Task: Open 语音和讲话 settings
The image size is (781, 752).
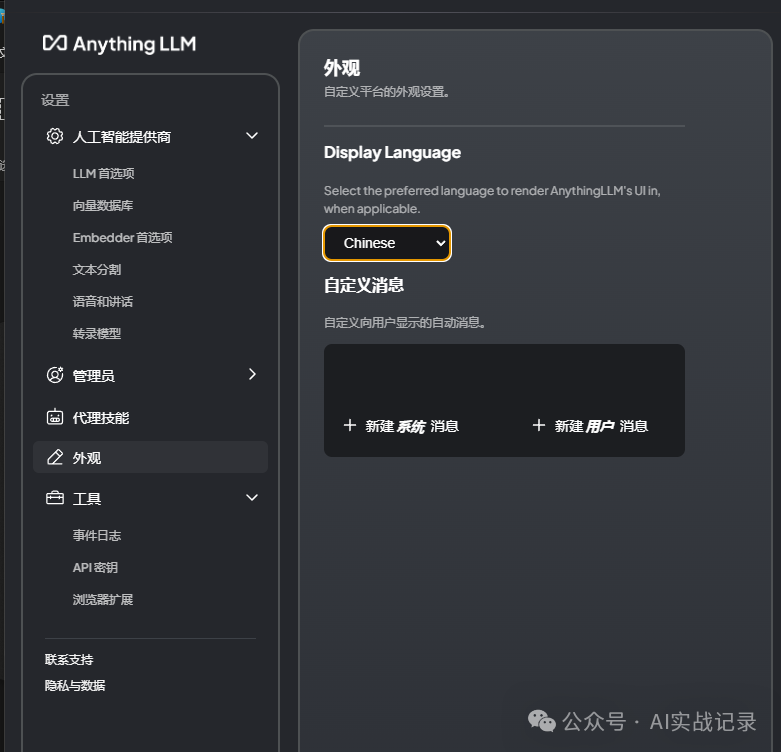Action: [x=103, y=301]
